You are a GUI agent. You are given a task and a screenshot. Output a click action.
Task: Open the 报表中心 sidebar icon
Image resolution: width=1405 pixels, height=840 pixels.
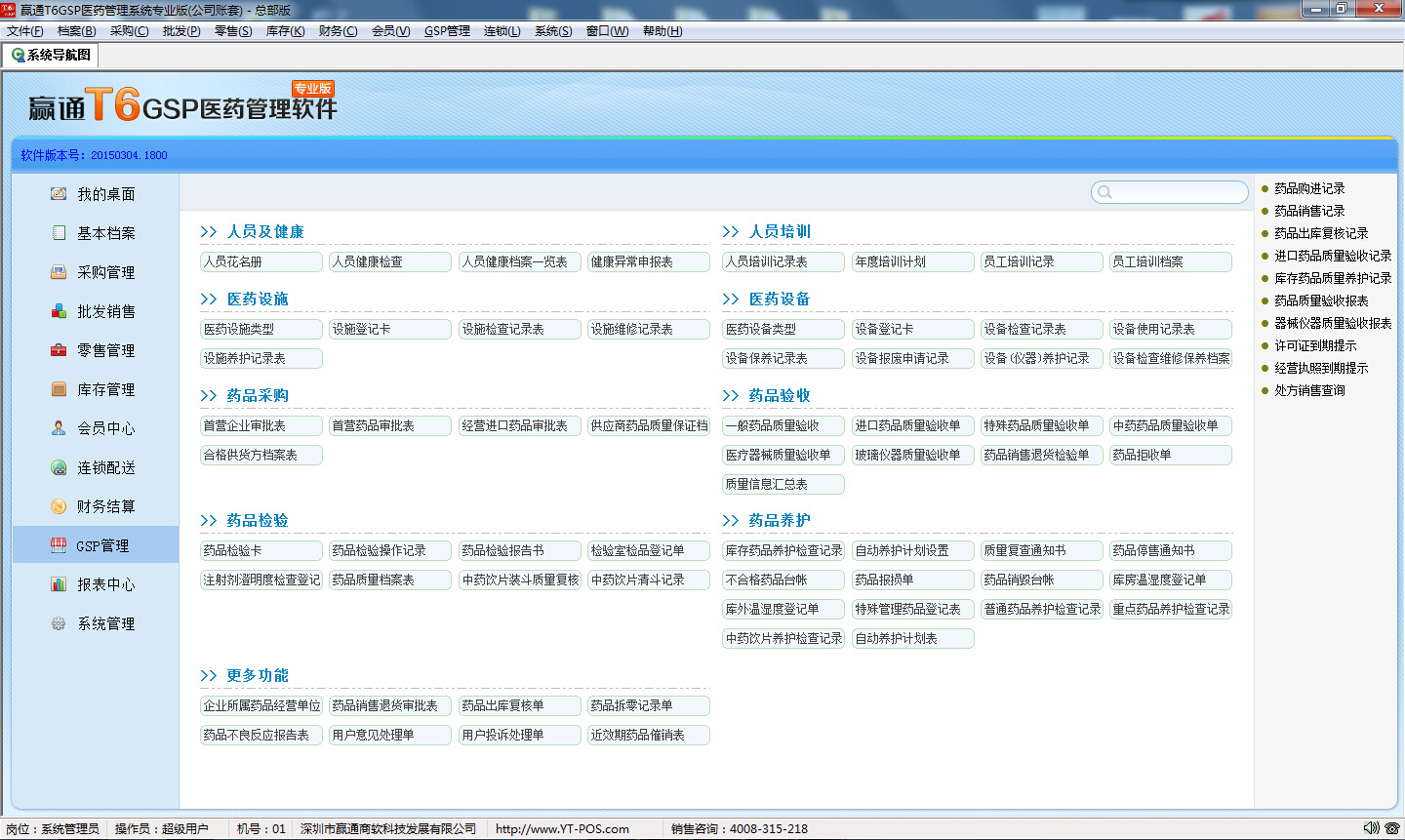tap(59, 584)
